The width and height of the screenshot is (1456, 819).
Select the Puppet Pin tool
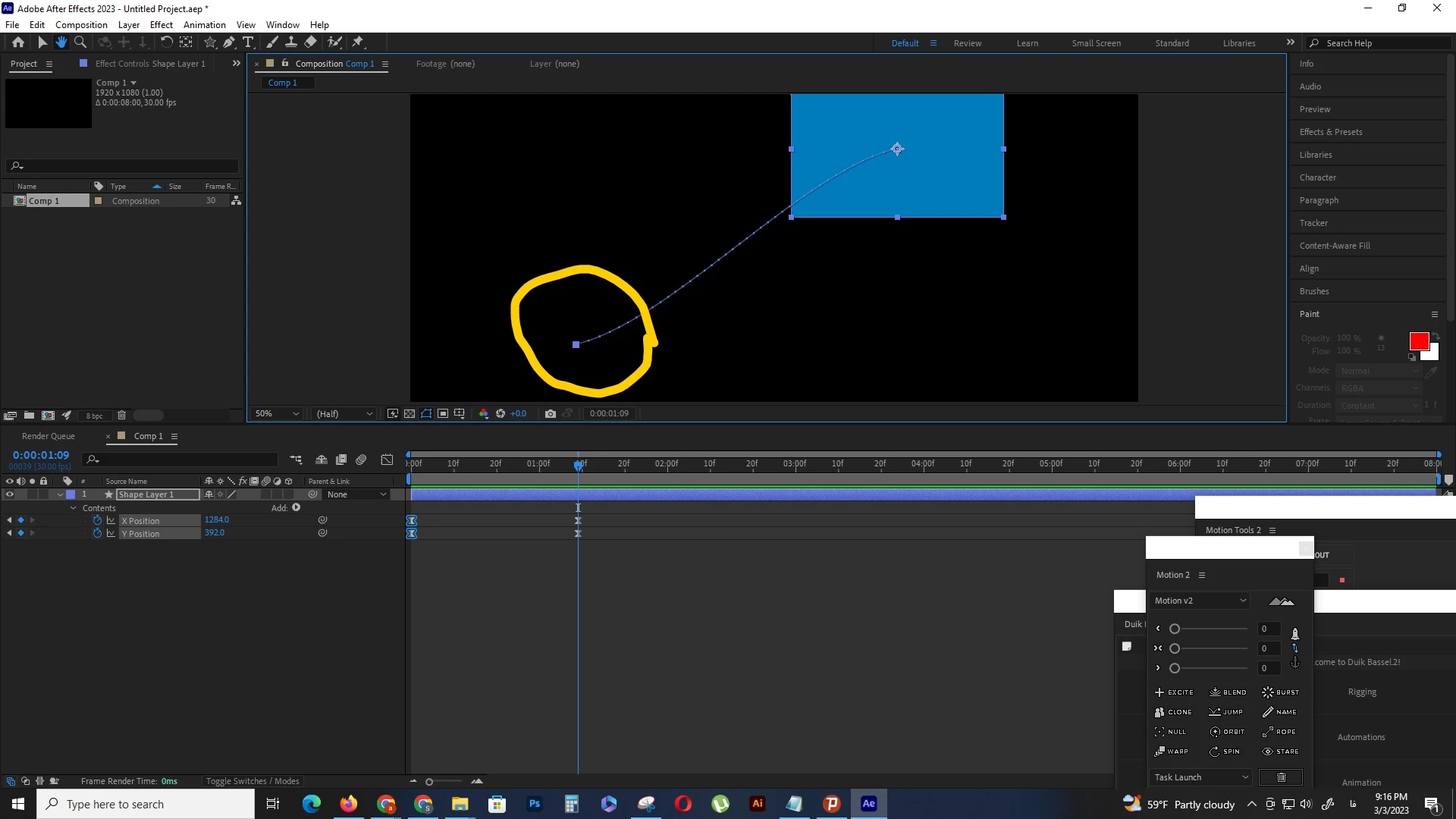(x=358, y=42)
